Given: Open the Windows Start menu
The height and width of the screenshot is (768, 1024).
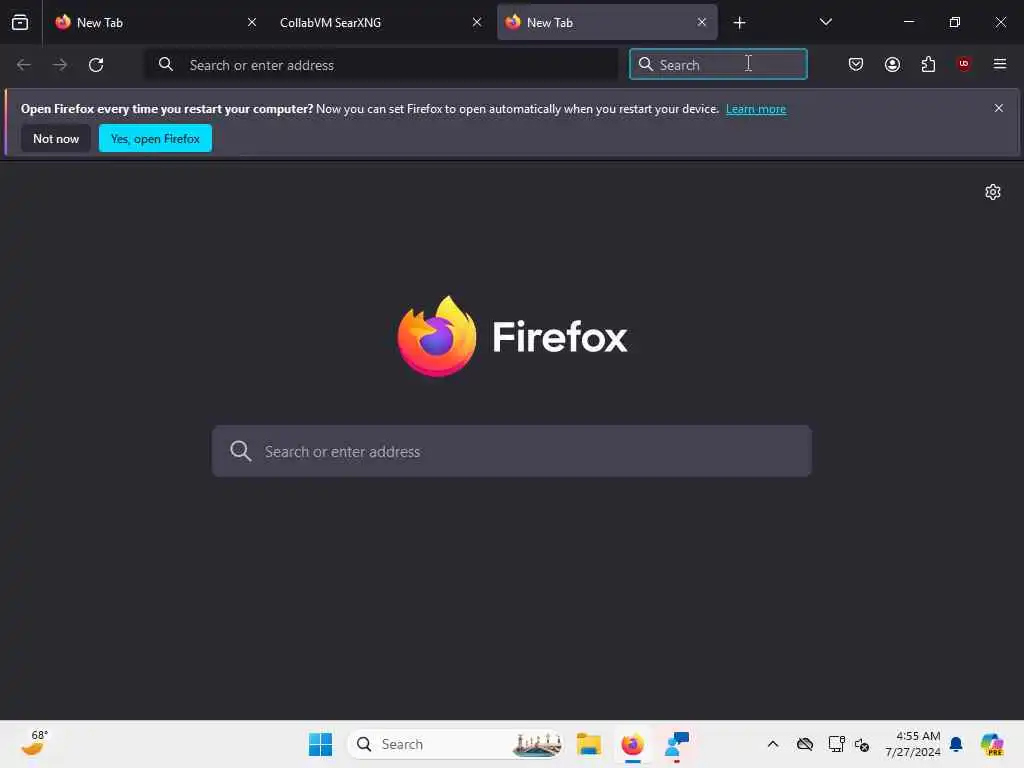Looking at the screenshot, I should (320, 744).
